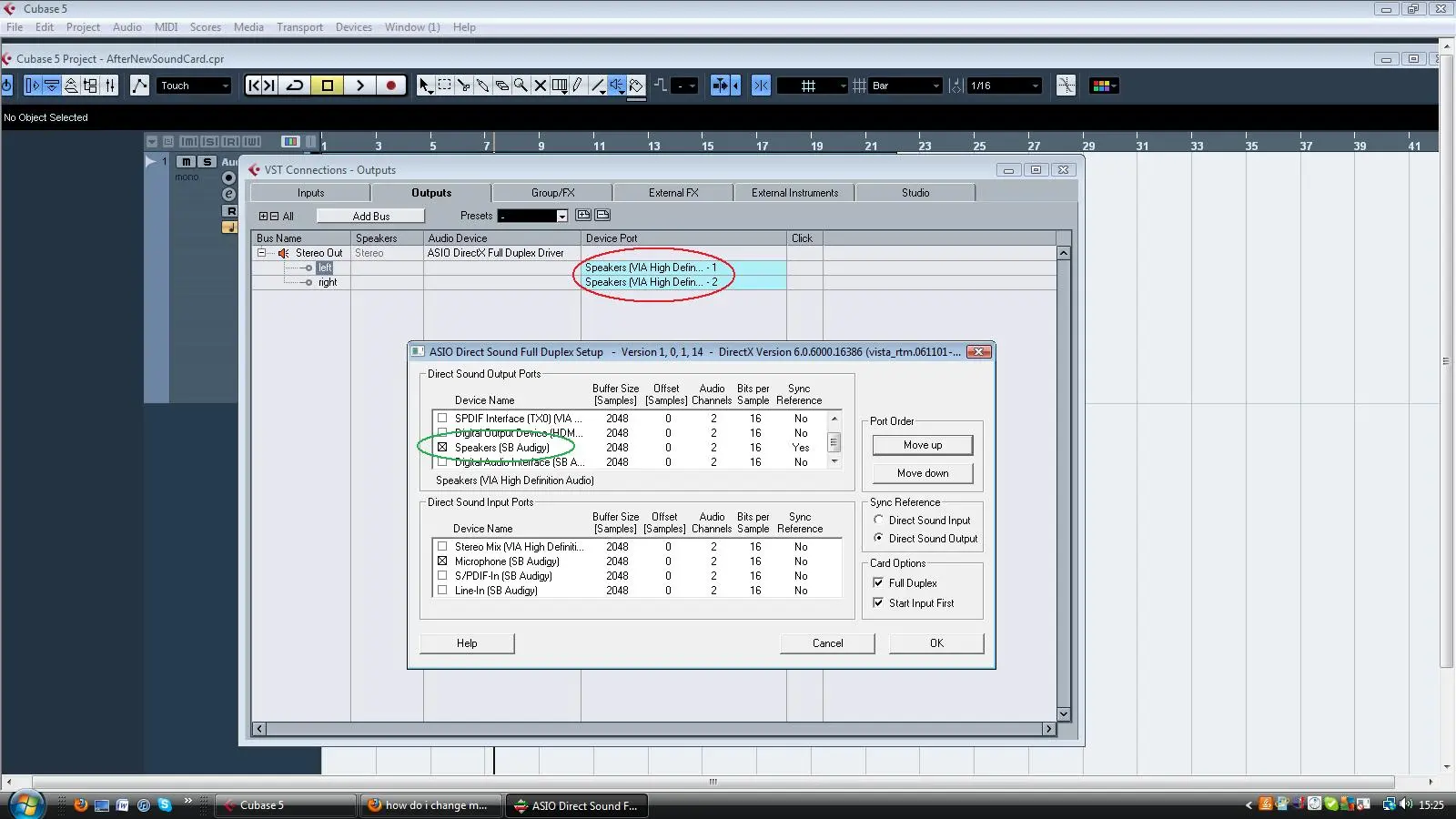Select the Zoom magnifier tool
Image resolution: width=1456 pixels, height=819 pixels.
coord(521,86)
